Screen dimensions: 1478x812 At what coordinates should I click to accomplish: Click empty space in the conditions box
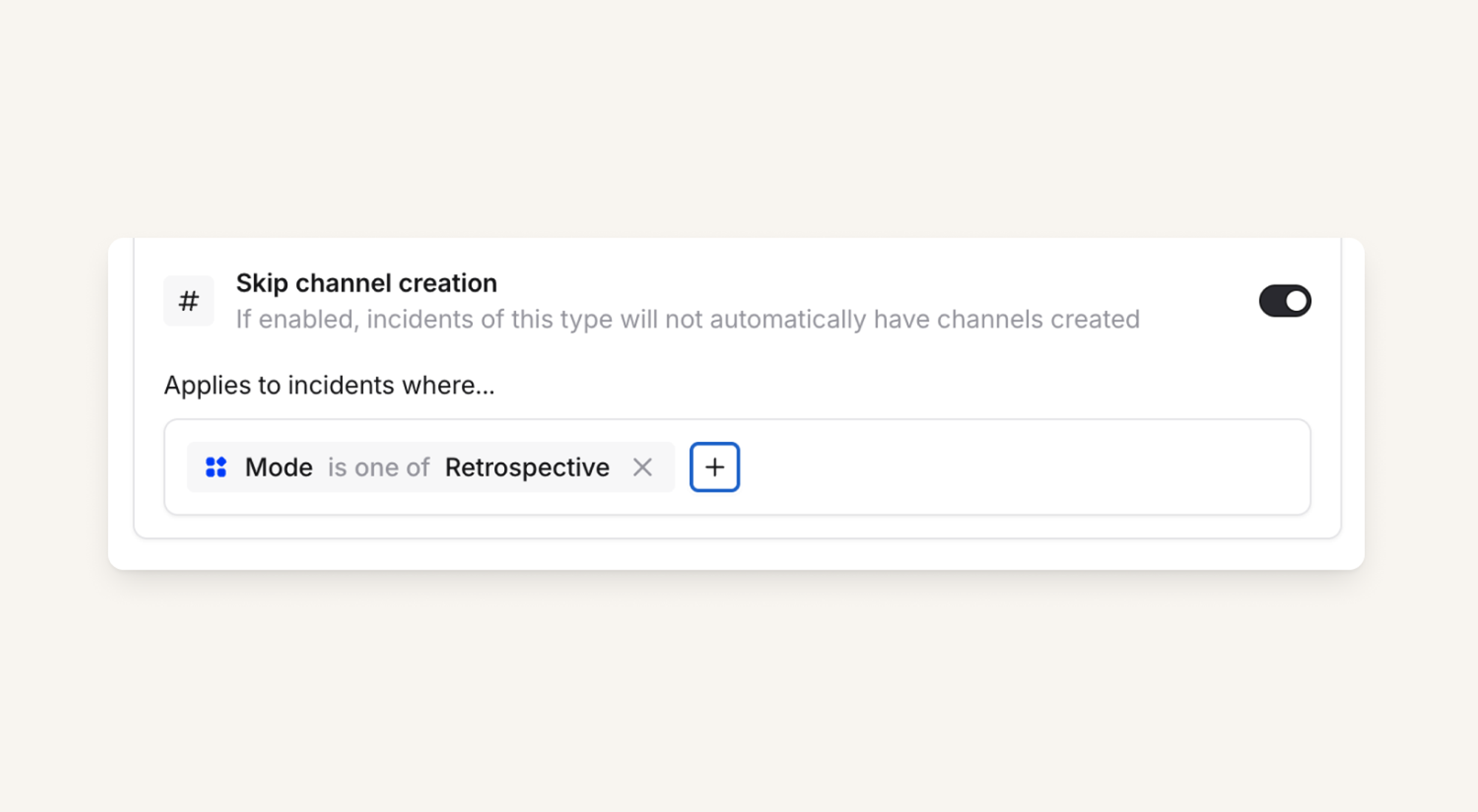1035,467
